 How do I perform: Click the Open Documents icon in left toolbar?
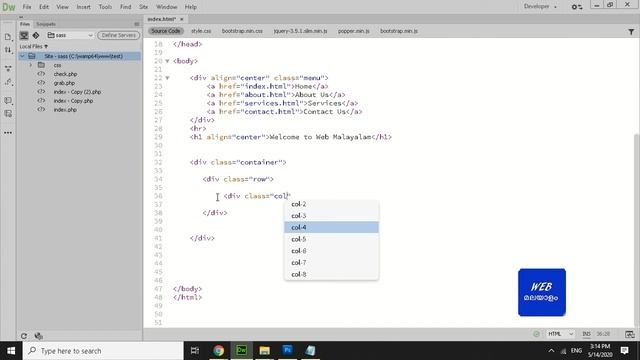coord(8,37)
